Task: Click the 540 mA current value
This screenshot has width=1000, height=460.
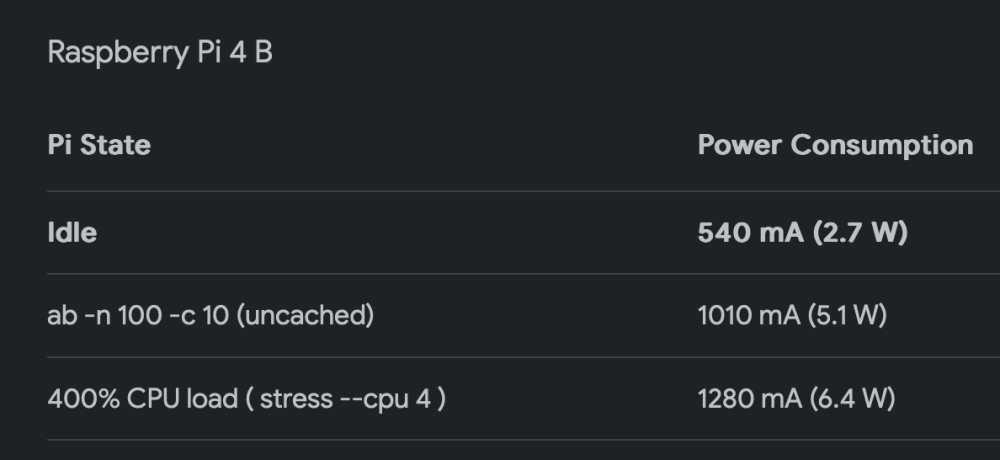Action: point(751,232)
